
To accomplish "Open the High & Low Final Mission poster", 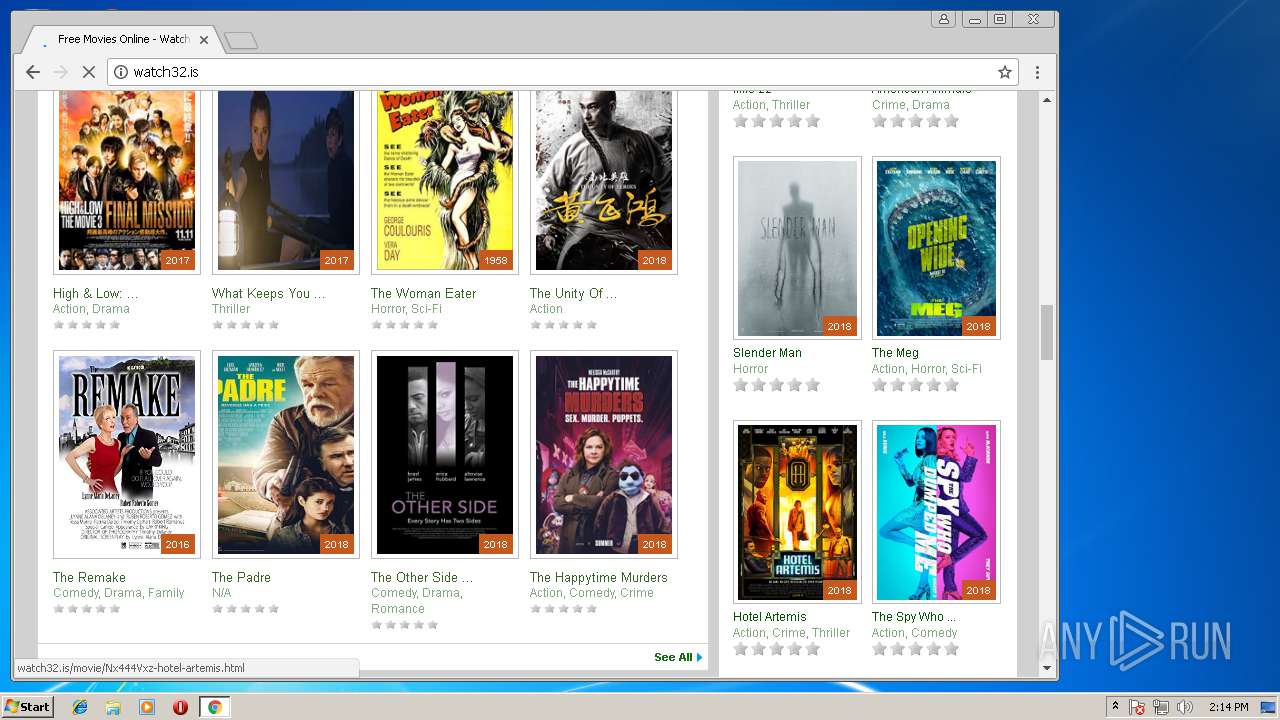I will point(127,180).
